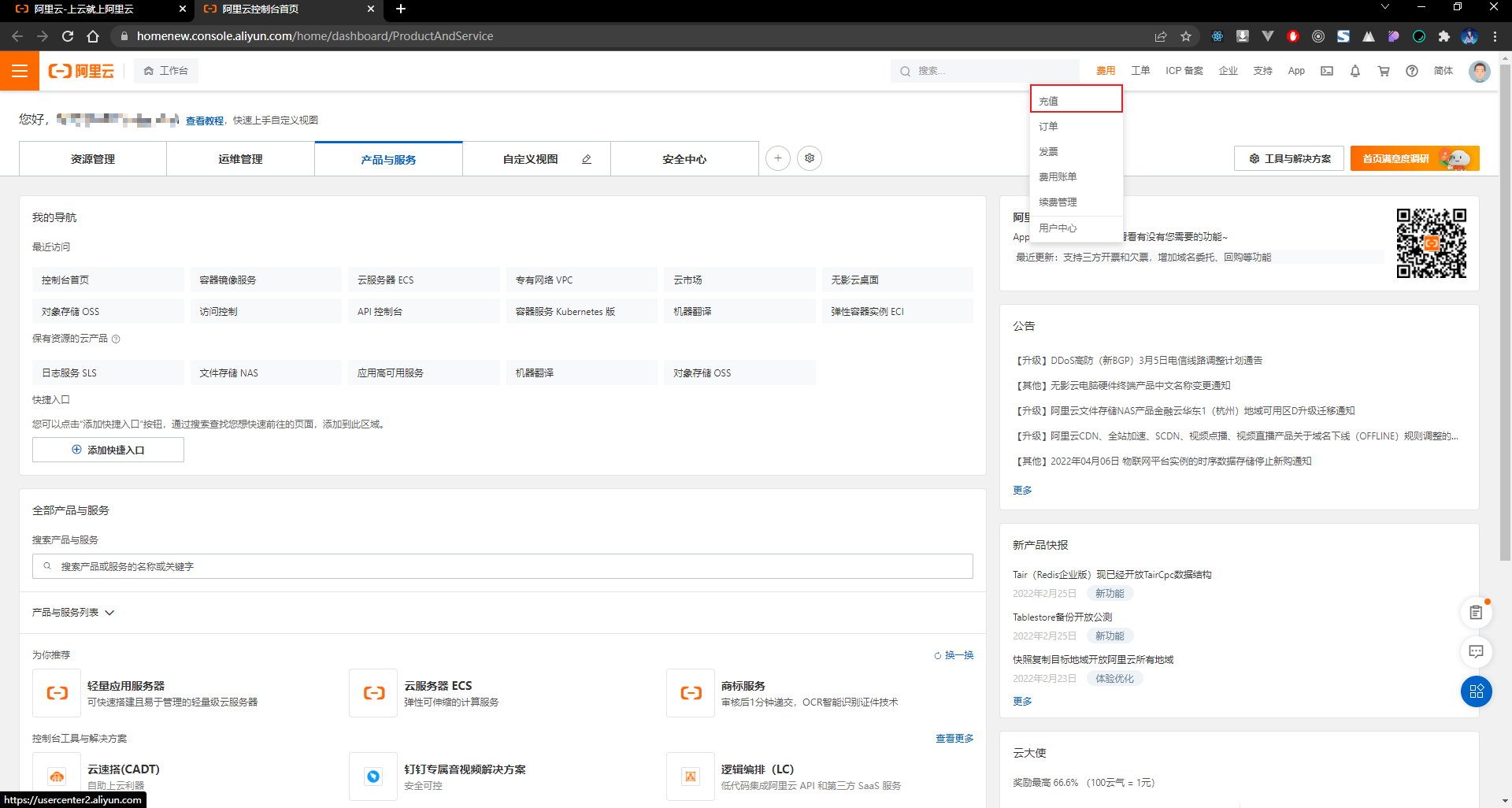Open the user avatar account menu
Screen dimensions: 1512x808
[1480, 71]
